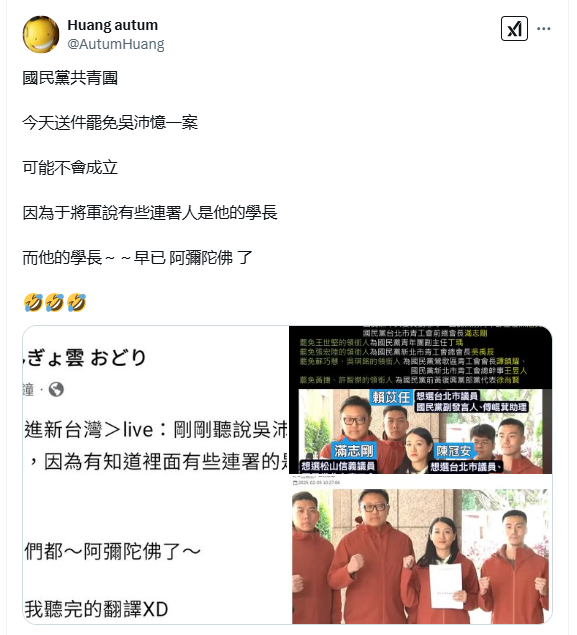This screenshot has width=577, height=635.
Task: Open the top-right image with name captions
Action: pos(420,400)
